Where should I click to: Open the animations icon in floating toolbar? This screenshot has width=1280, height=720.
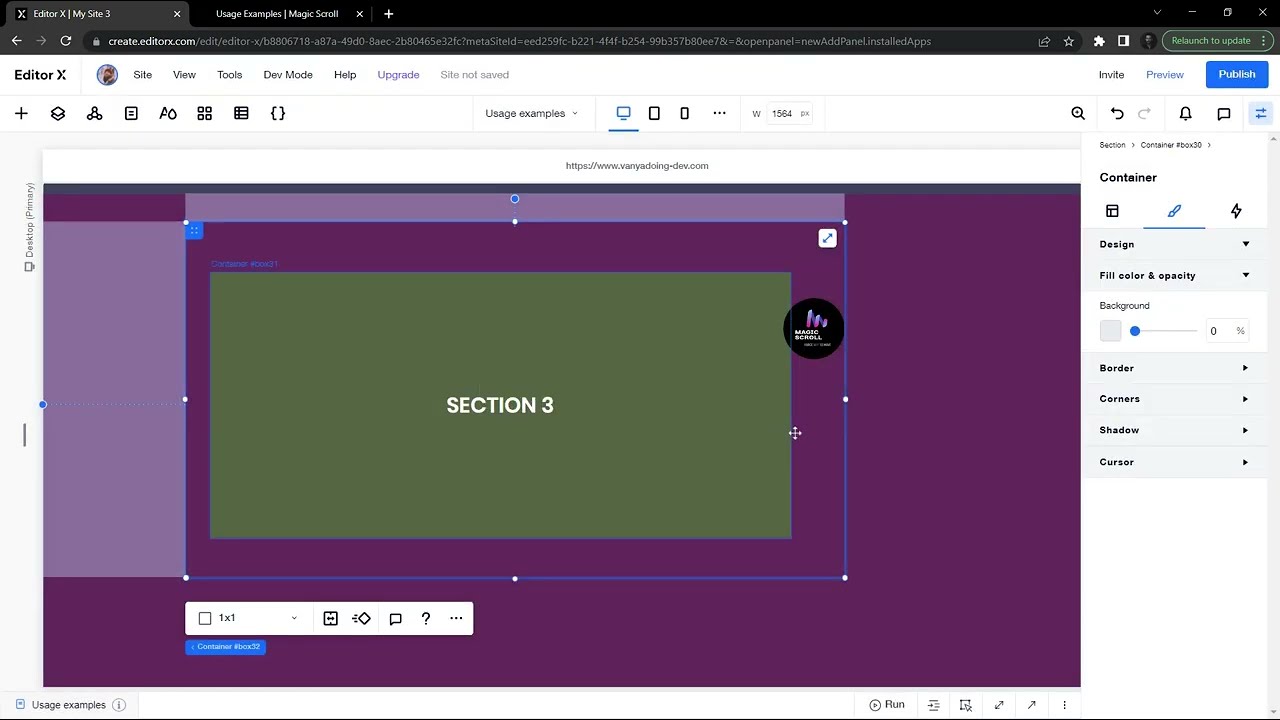click(x=362, y=618)
